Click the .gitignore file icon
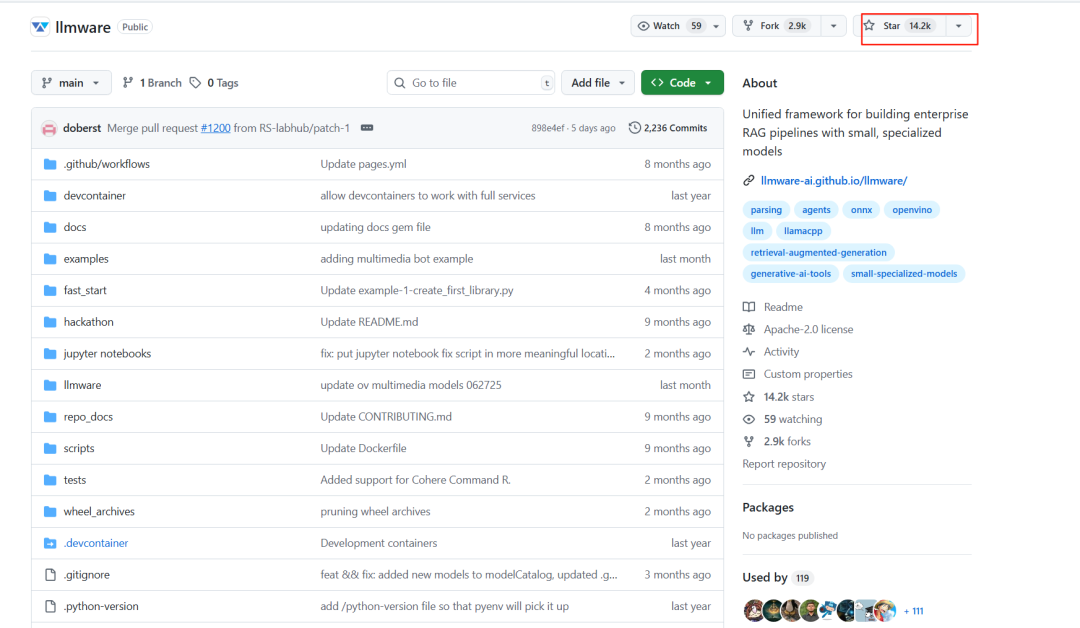The height and width of the screenshot is (628, 1080). [x=50, y=575]
